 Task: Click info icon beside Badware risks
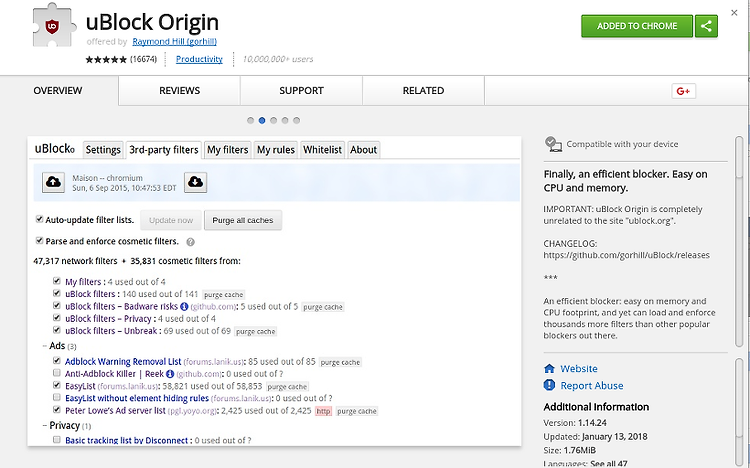(184, 306)
